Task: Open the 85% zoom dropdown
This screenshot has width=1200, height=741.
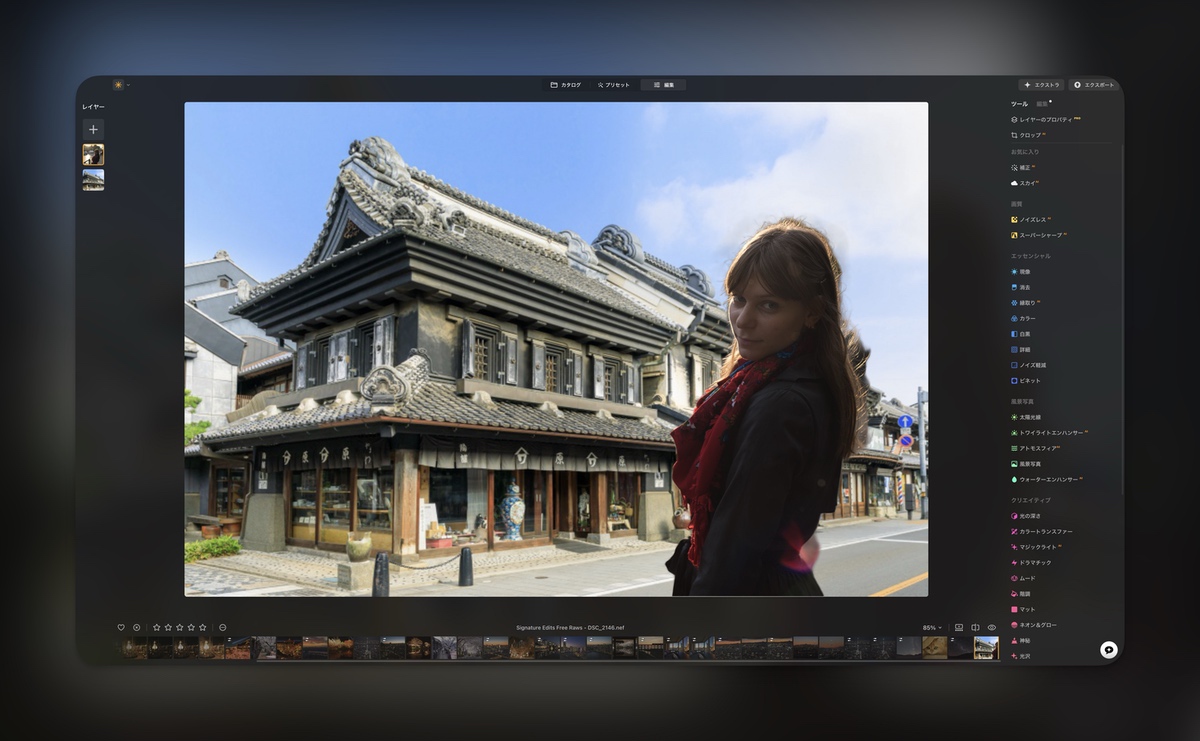Action: coord(932,628)
